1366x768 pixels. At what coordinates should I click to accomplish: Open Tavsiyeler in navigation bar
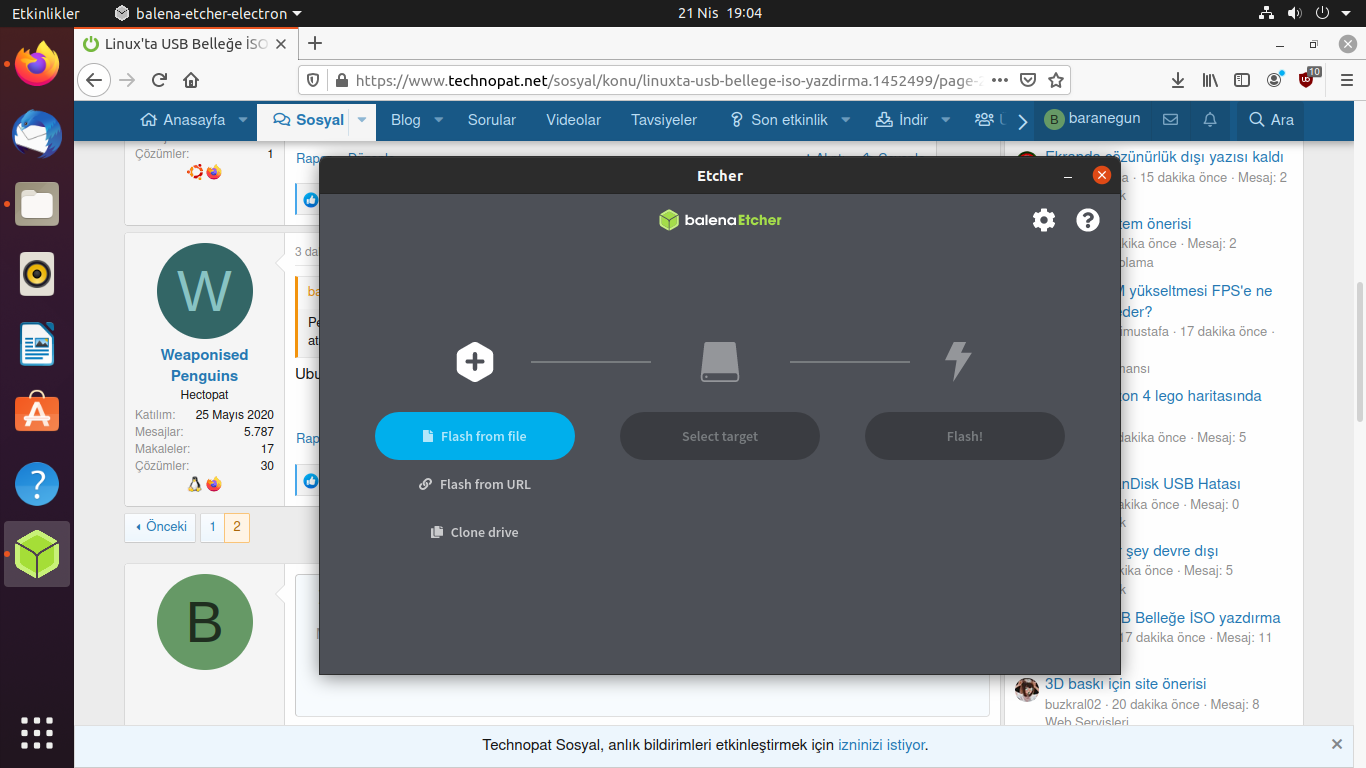pyautogui.click(x=664, y=120)
